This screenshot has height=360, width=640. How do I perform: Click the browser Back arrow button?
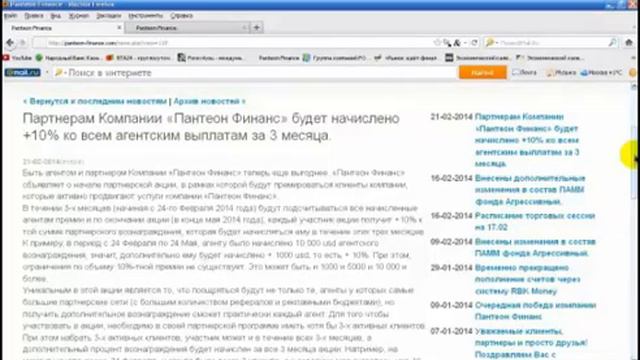tap(10, 42)
